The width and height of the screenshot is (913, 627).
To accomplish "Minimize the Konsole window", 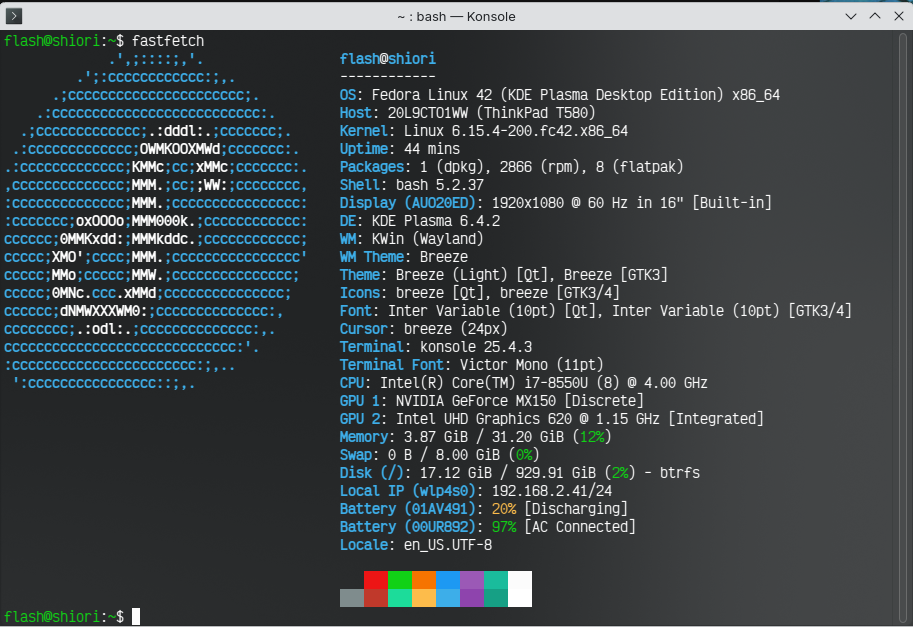I will [851, 16].
